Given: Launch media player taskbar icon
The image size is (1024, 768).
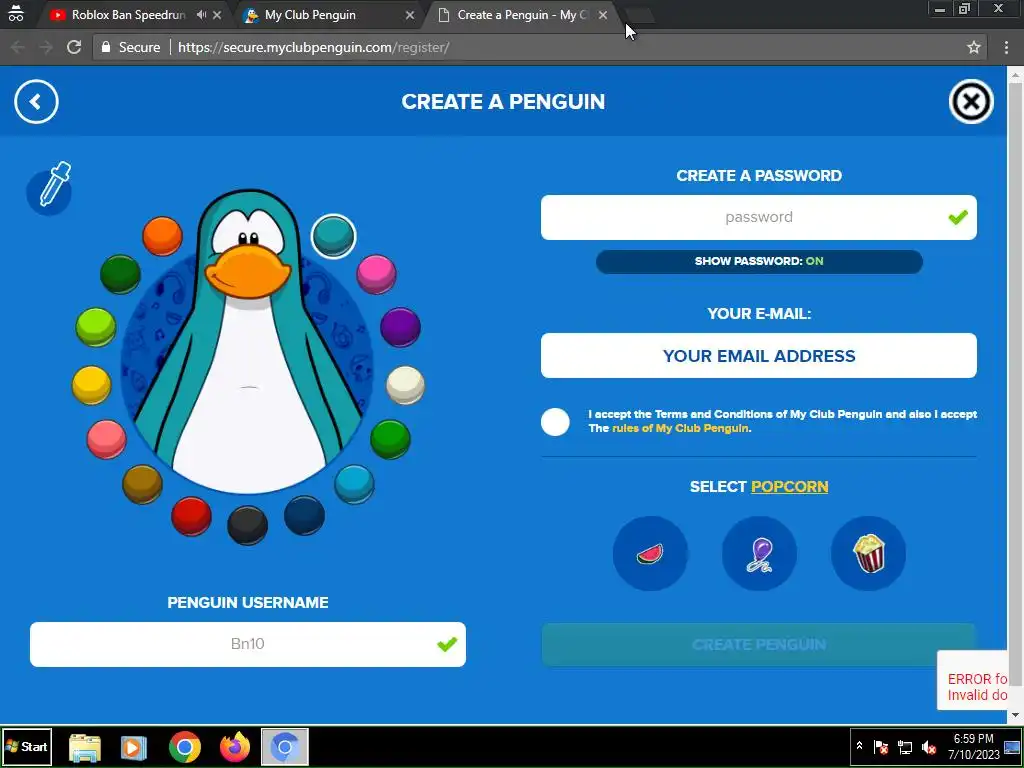Looking at the screenshot, I should [134, 747].
